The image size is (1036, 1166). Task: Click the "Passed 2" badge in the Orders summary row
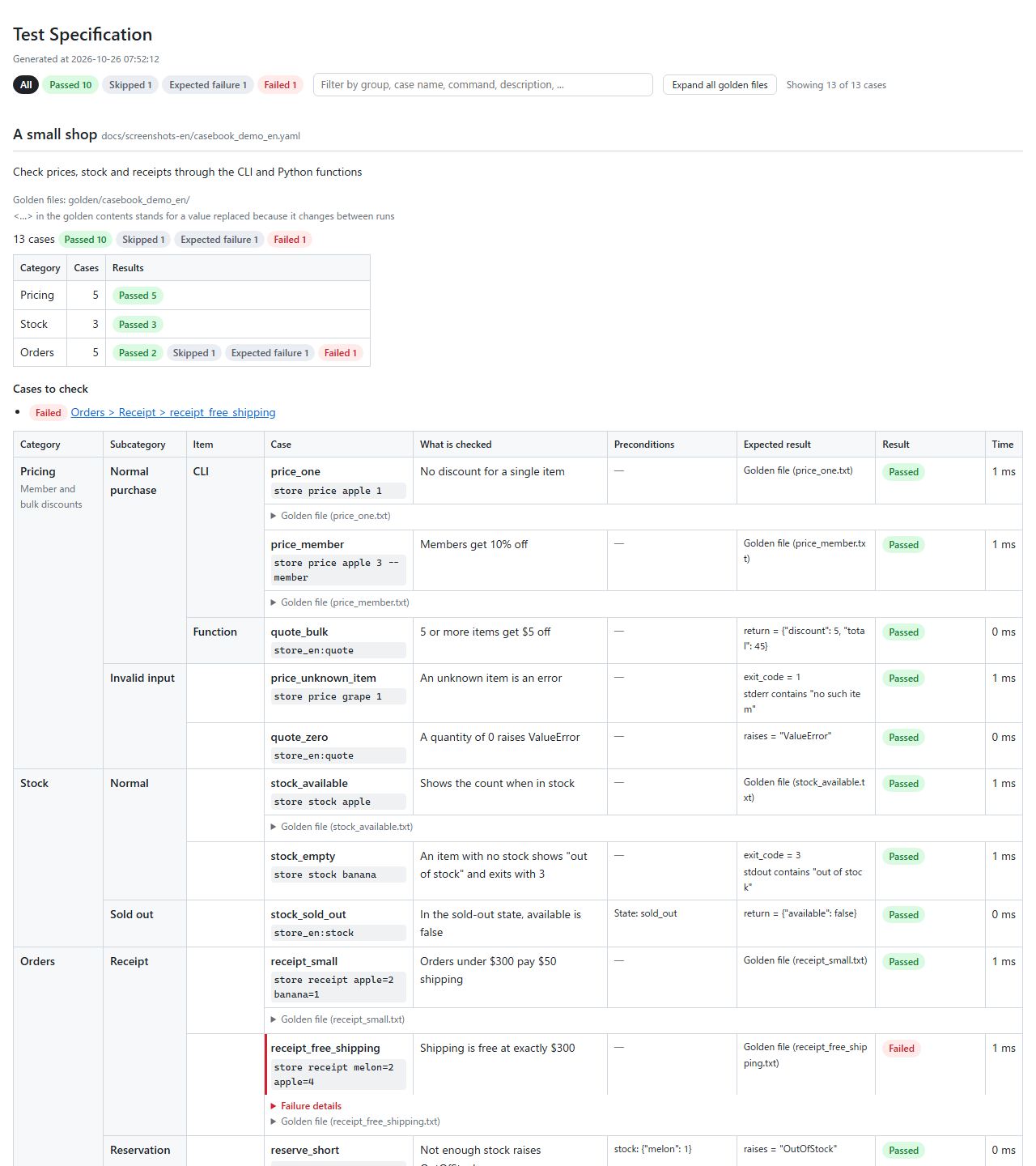pyautogui.click(x=138, y=353)
